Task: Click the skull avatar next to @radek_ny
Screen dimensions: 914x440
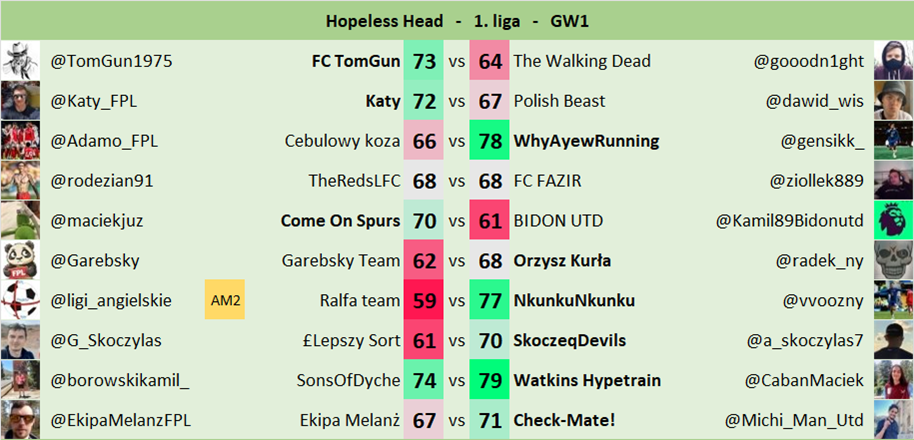Action: click(x=893, y=260)
